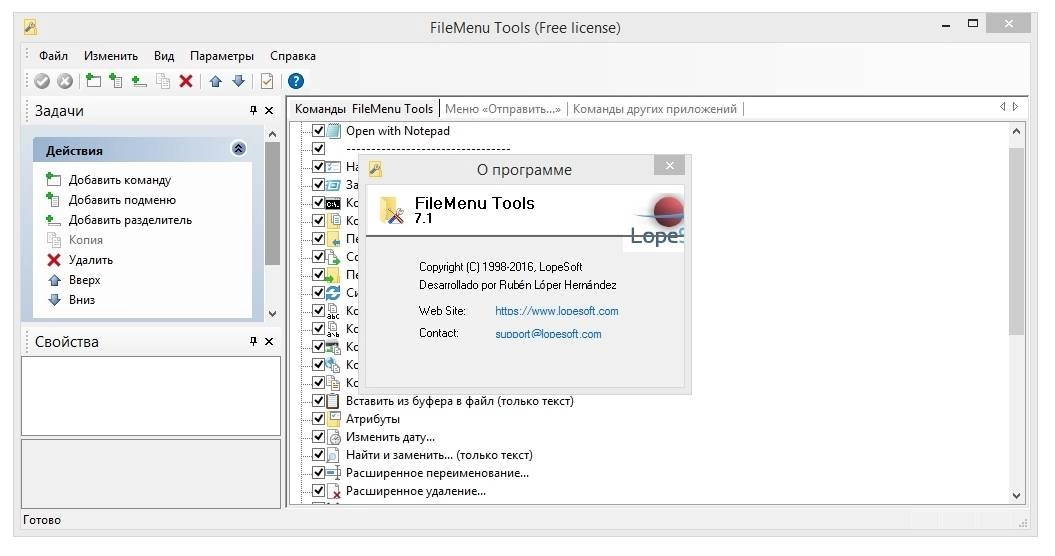Click the icon beside Расширенное переименование
The width and height of the screenshot is (1055, 556).
pos(333,473)
